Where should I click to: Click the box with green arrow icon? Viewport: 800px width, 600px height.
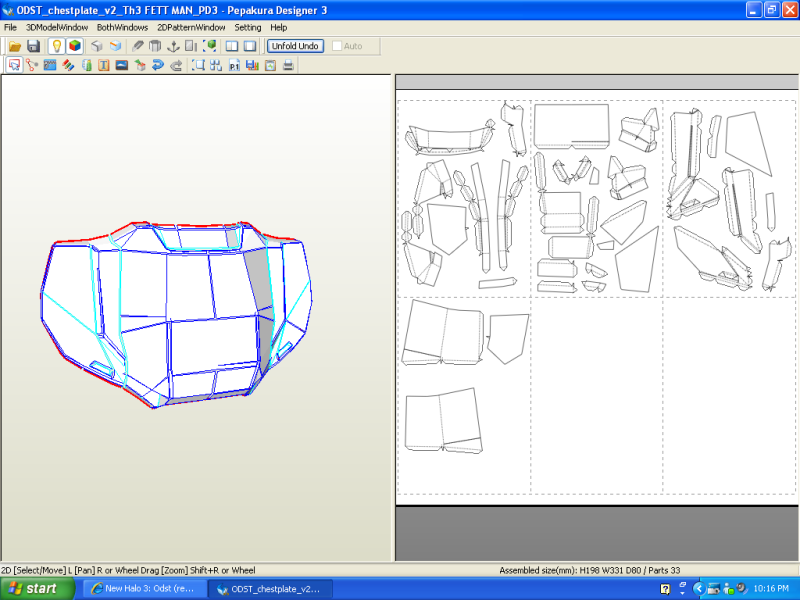click(140, 65)
